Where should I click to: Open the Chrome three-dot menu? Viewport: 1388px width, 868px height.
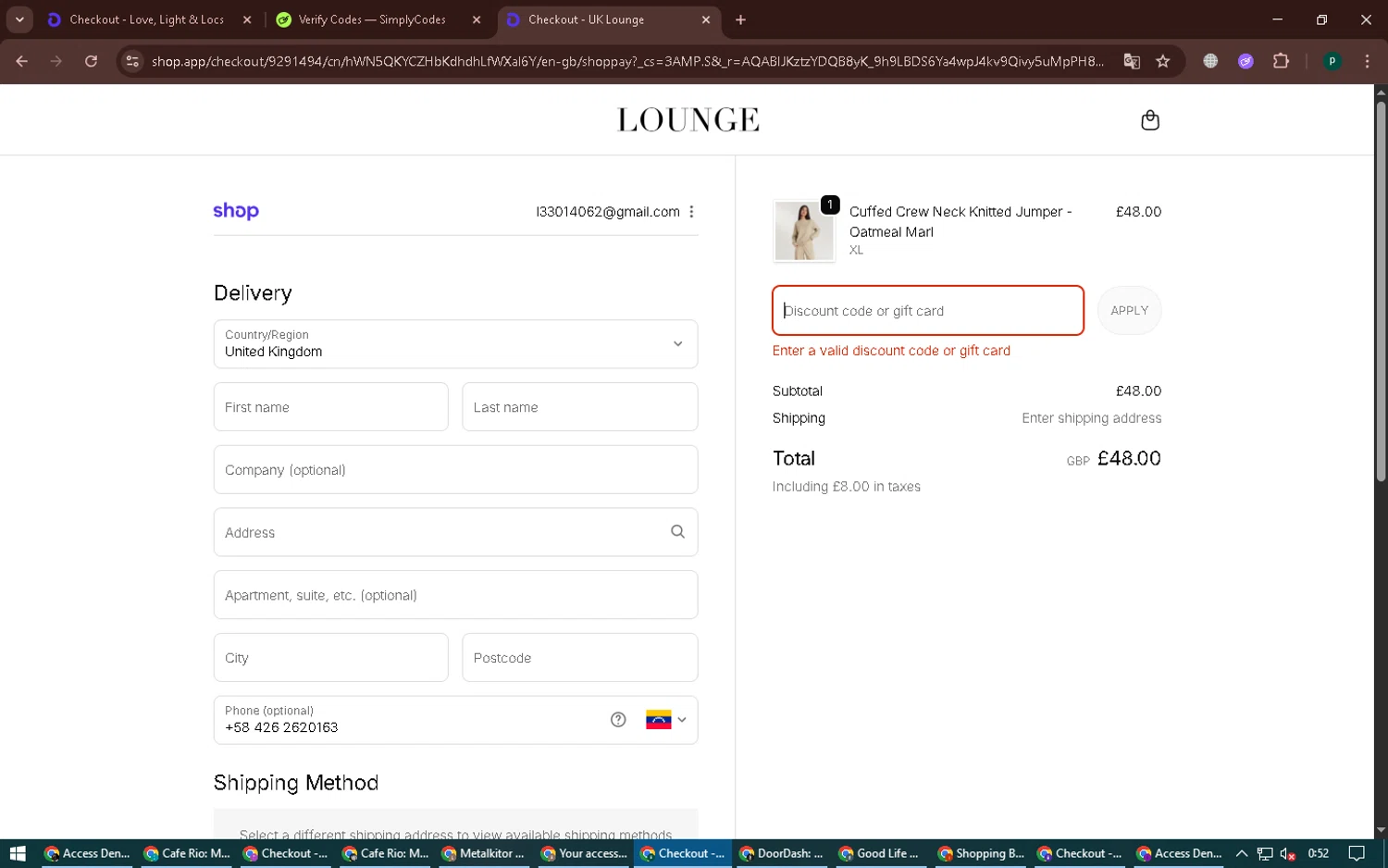click(x=1367, y=61)
